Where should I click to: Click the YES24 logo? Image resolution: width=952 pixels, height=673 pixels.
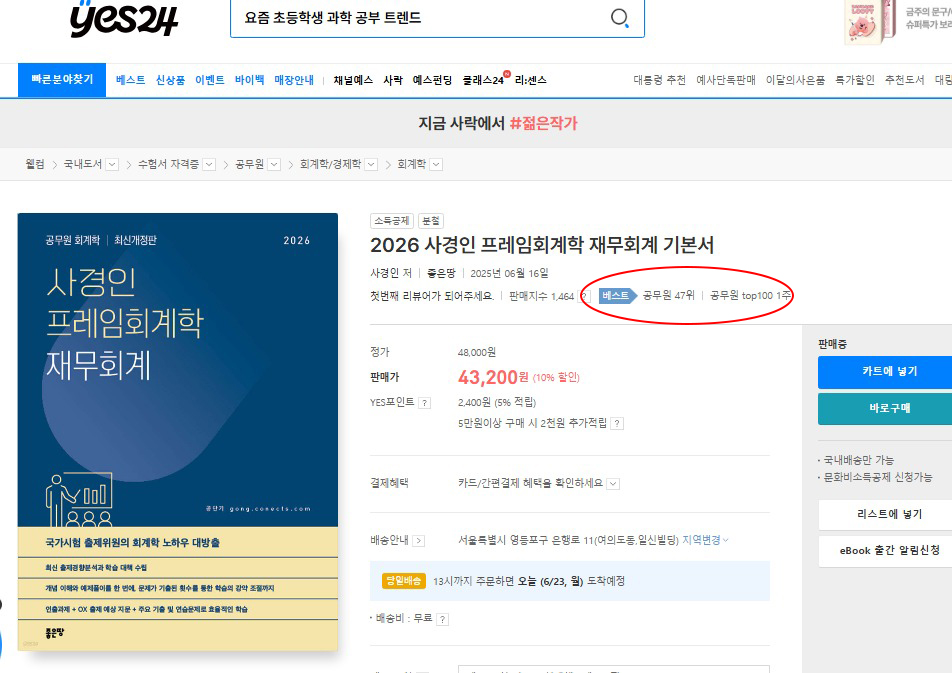[124, 18]
